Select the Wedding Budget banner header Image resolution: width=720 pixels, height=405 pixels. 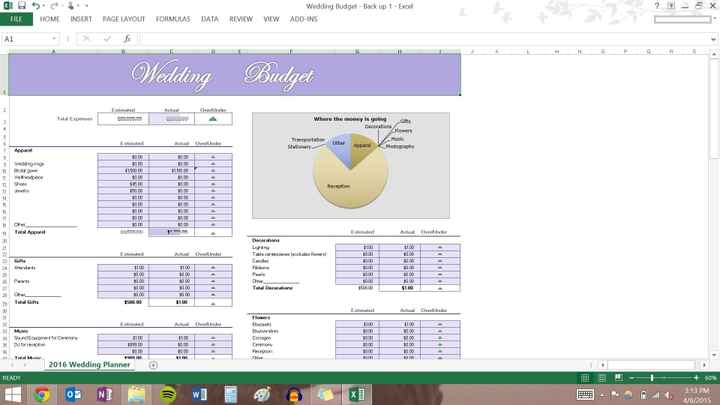234,75
